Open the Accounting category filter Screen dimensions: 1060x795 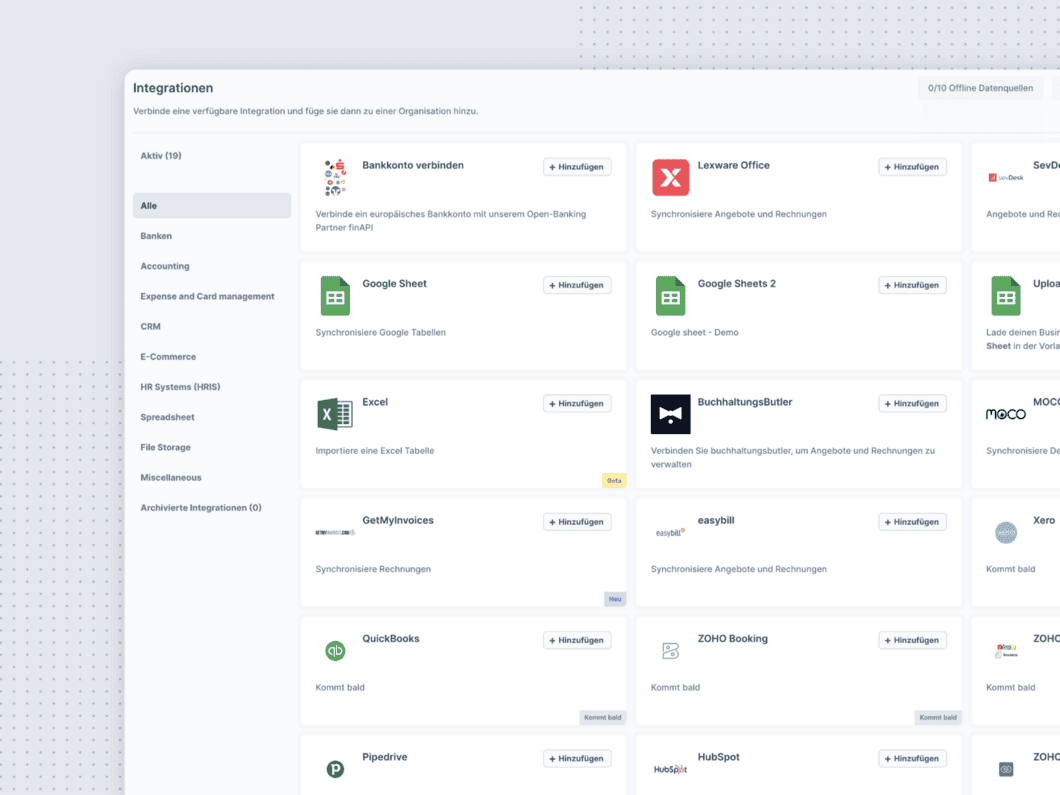click(x=165, y=266)
